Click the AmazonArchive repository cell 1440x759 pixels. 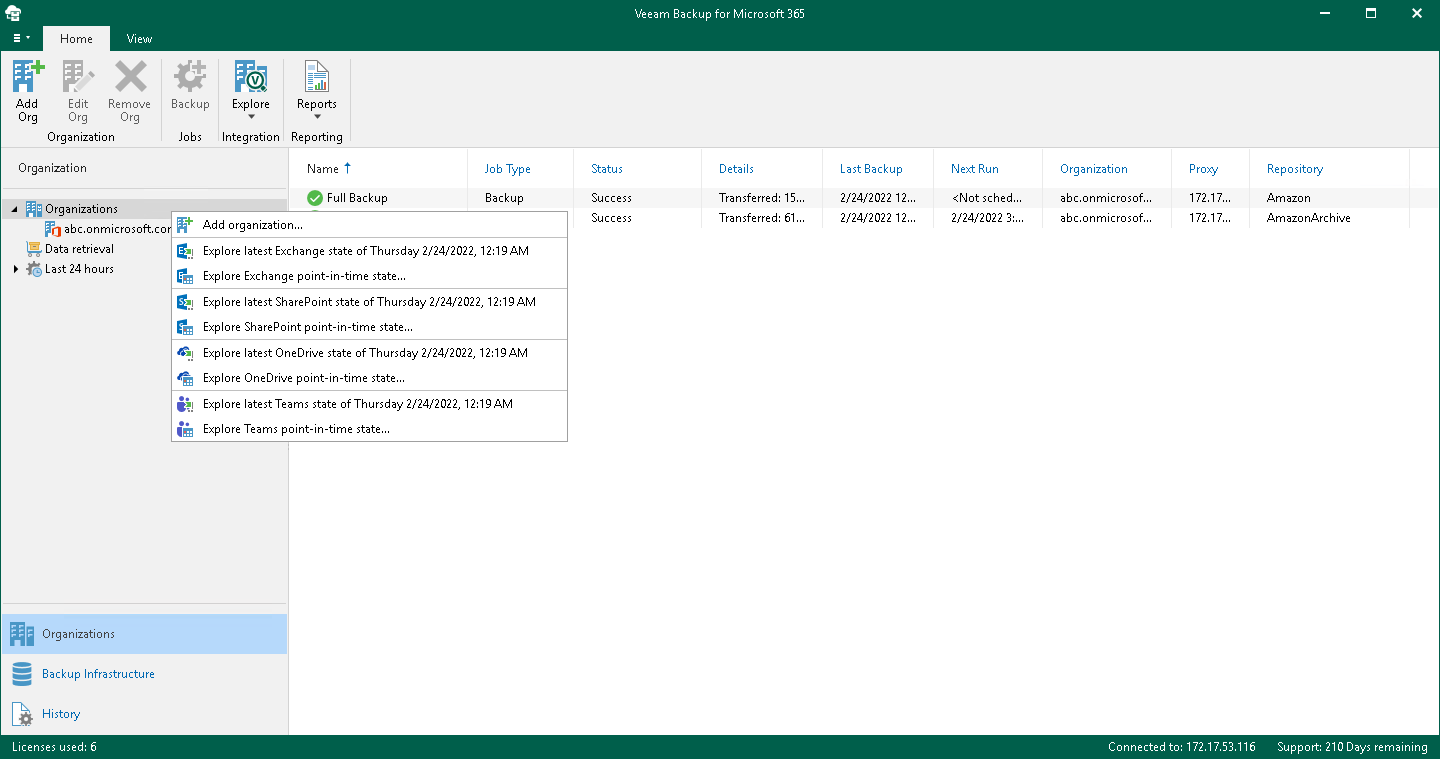coord(1309,218)
